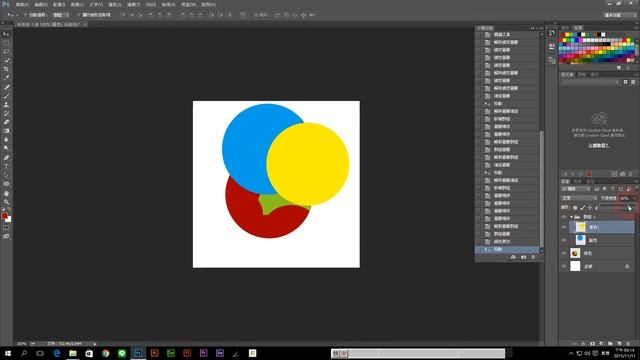Filter layers by type (T icon)

pos(612,189)
